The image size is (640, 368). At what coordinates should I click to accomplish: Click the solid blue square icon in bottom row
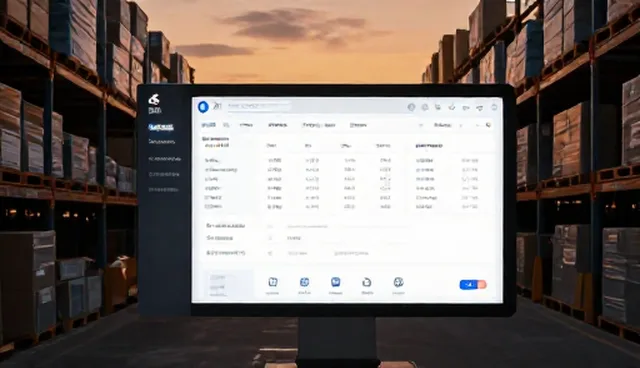point(336,282)
